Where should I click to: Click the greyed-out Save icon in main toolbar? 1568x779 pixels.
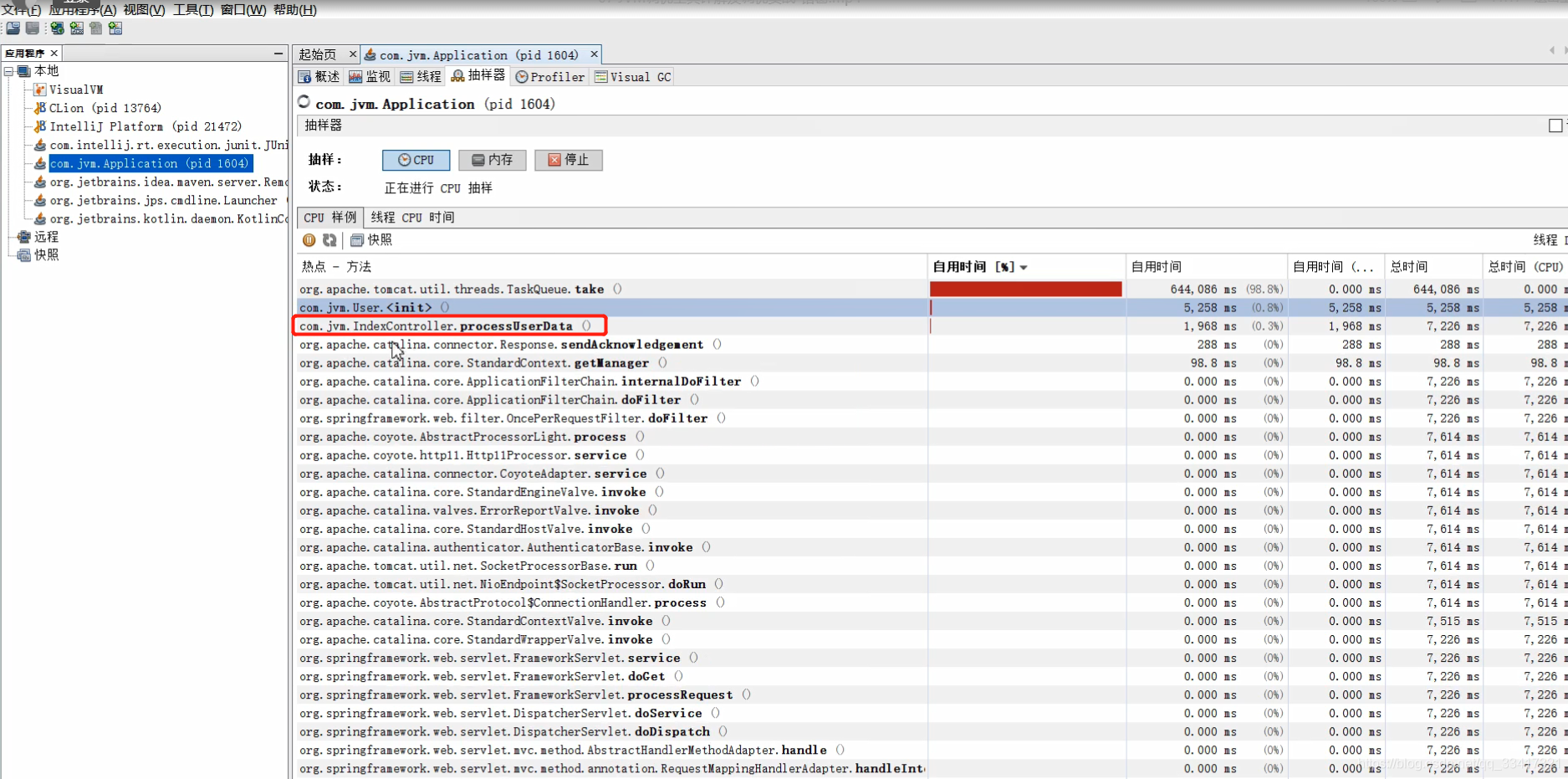33,28
